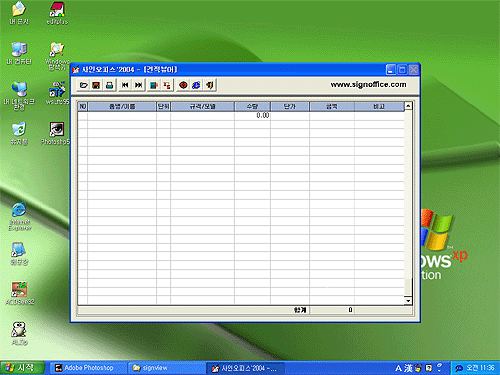
Task: Open www.signoffice.com link
Action: pos(368,85)
